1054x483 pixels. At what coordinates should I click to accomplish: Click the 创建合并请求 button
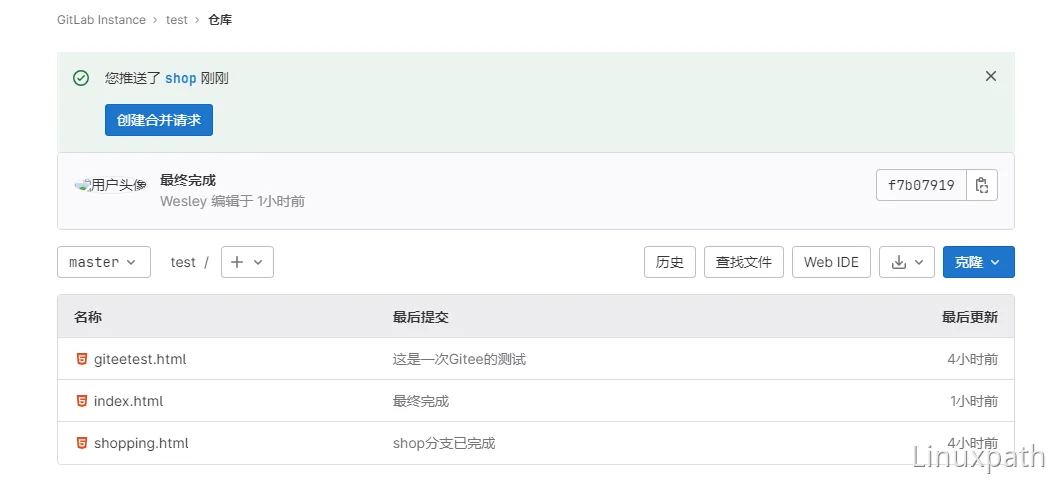pyautogui.click(x=159, y=120)
